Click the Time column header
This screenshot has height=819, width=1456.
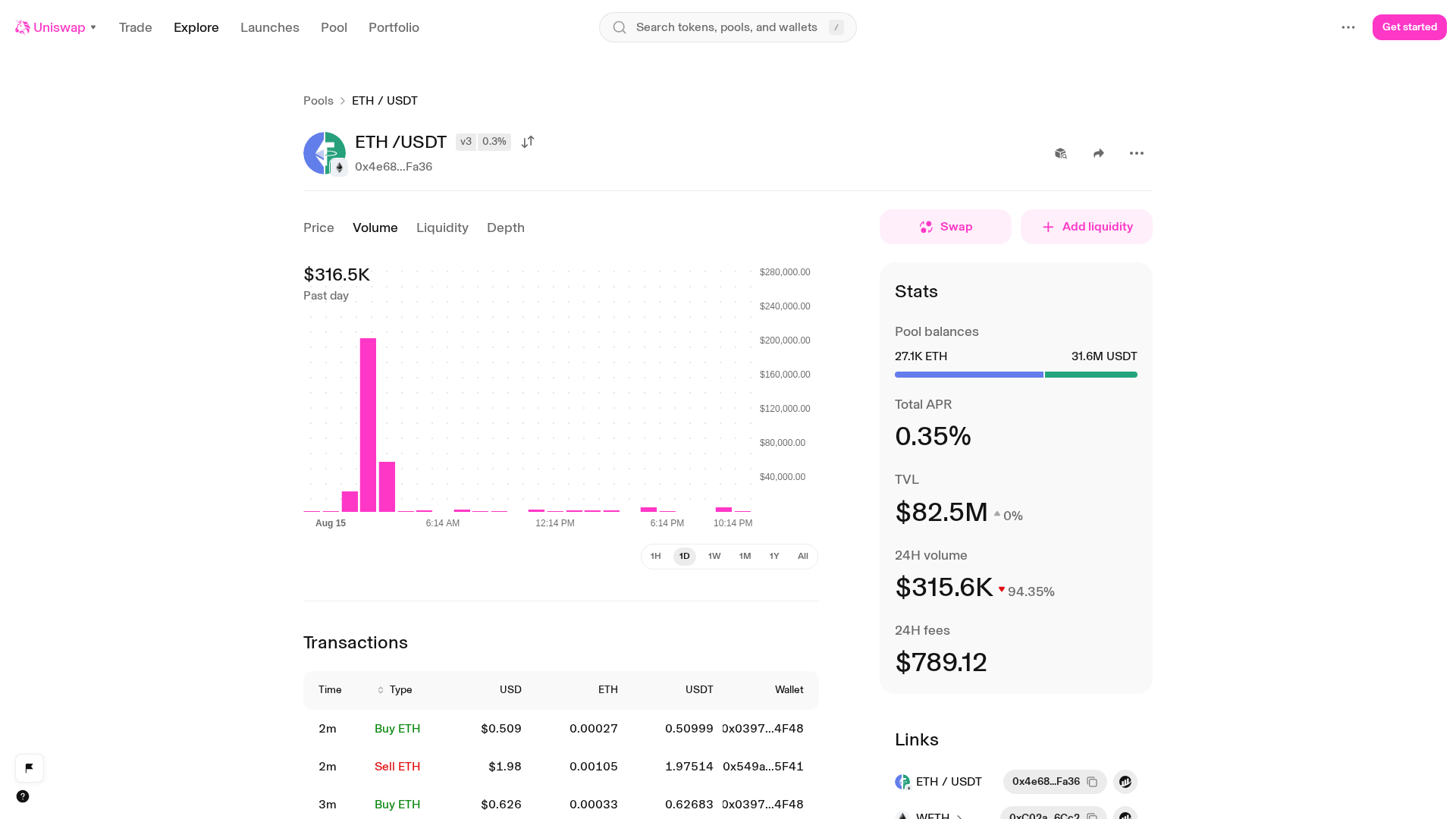pyautogui.click(x=330, y=690)
